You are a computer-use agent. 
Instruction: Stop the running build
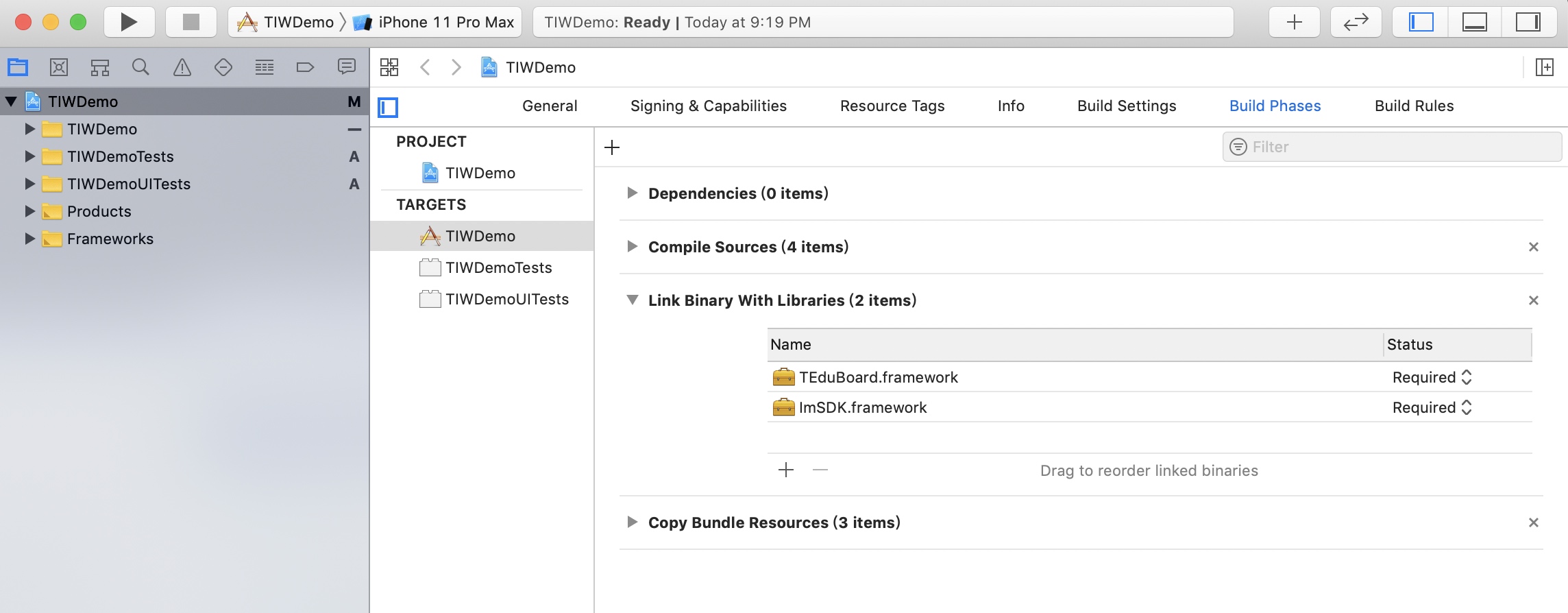[191, 22]
